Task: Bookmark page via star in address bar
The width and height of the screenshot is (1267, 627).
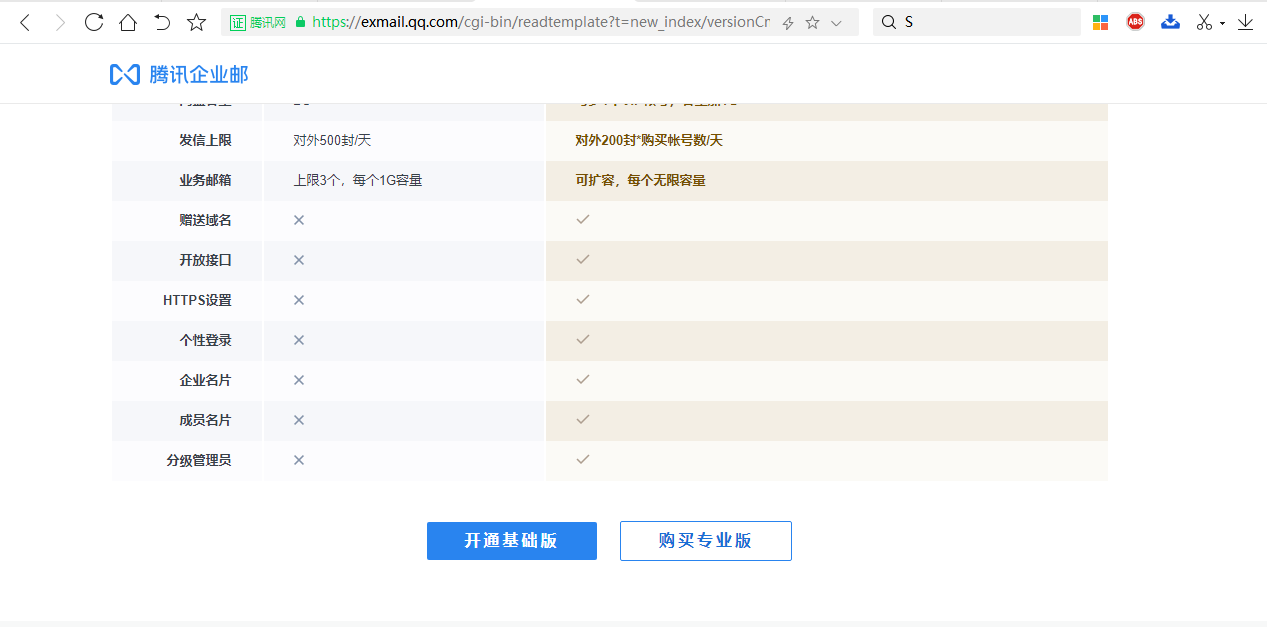Action: click(x=812, y=21)
